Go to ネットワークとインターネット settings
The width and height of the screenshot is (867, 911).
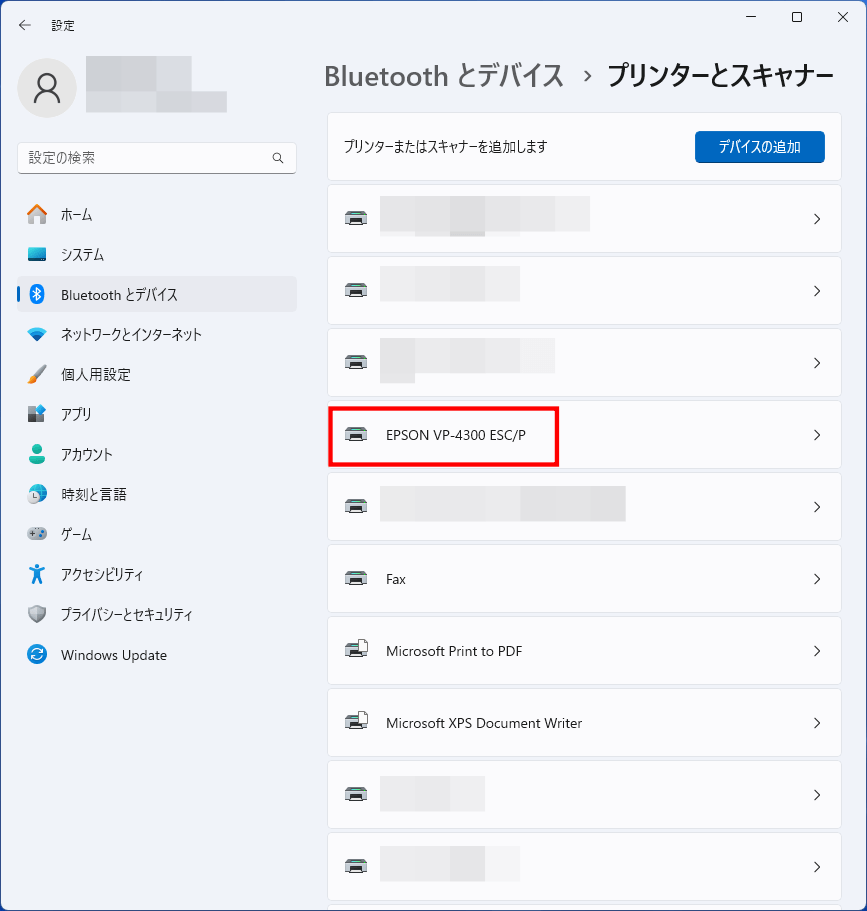131,334
